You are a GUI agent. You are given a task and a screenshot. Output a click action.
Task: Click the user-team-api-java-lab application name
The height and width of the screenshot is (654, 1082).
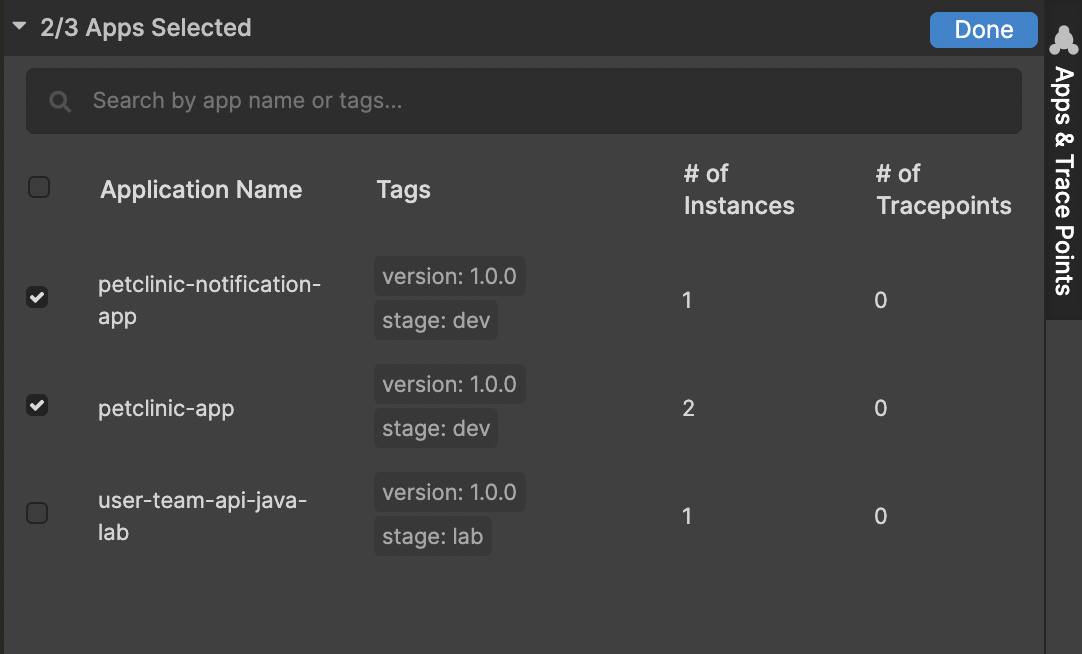coord(202,516)
